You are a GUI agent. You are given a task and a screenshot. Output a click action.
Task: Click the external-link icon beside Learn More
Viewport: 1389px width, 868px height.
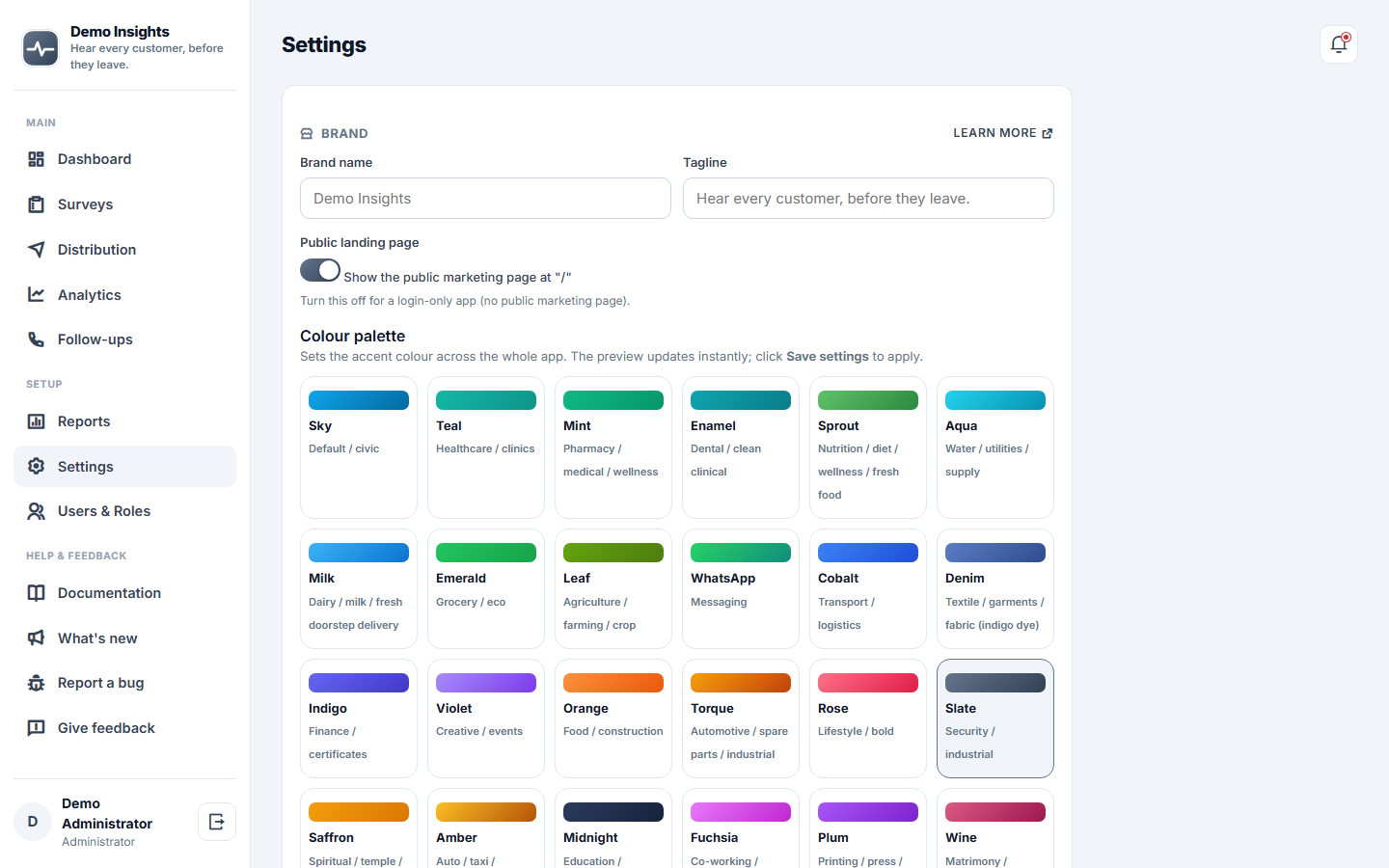coord(1048,133)
